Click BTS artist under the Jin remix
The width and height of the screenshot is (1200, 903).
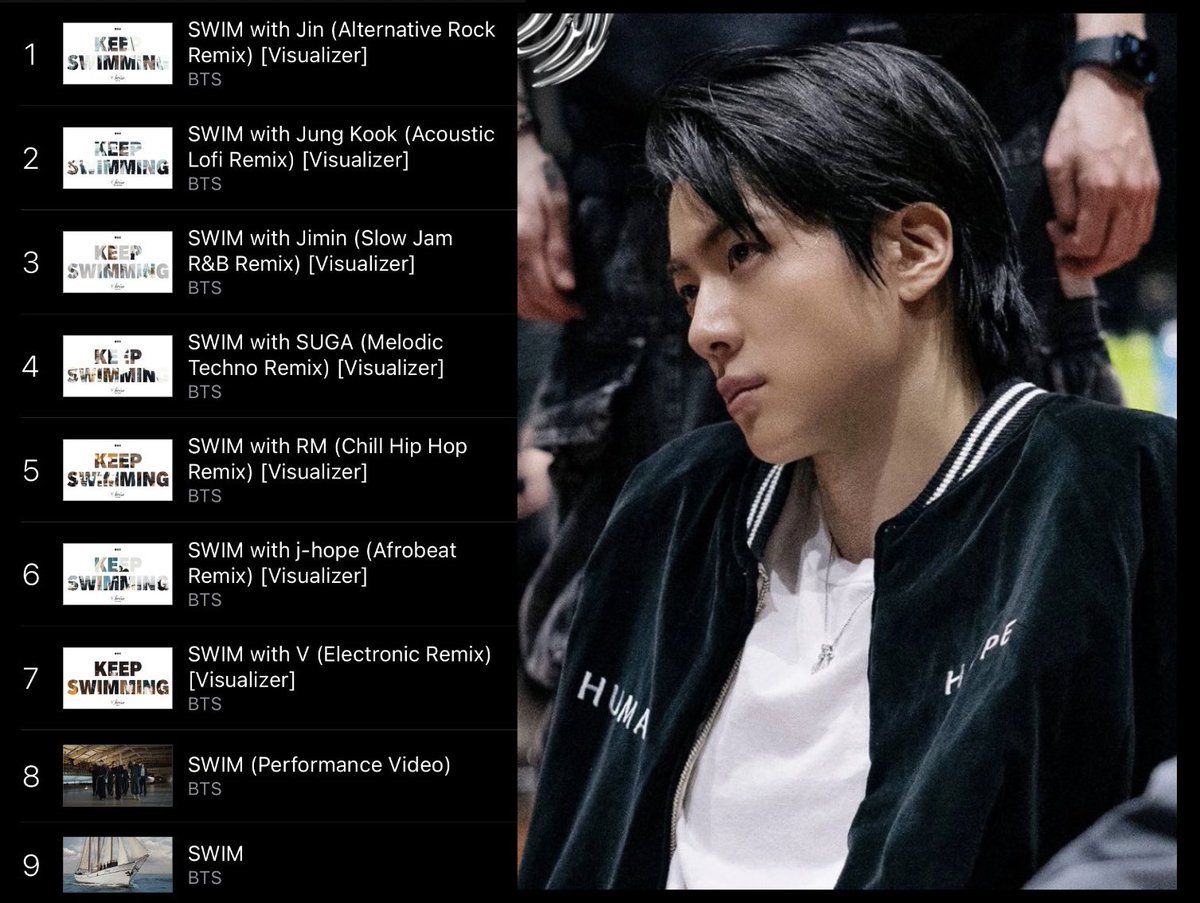(205, 80)
